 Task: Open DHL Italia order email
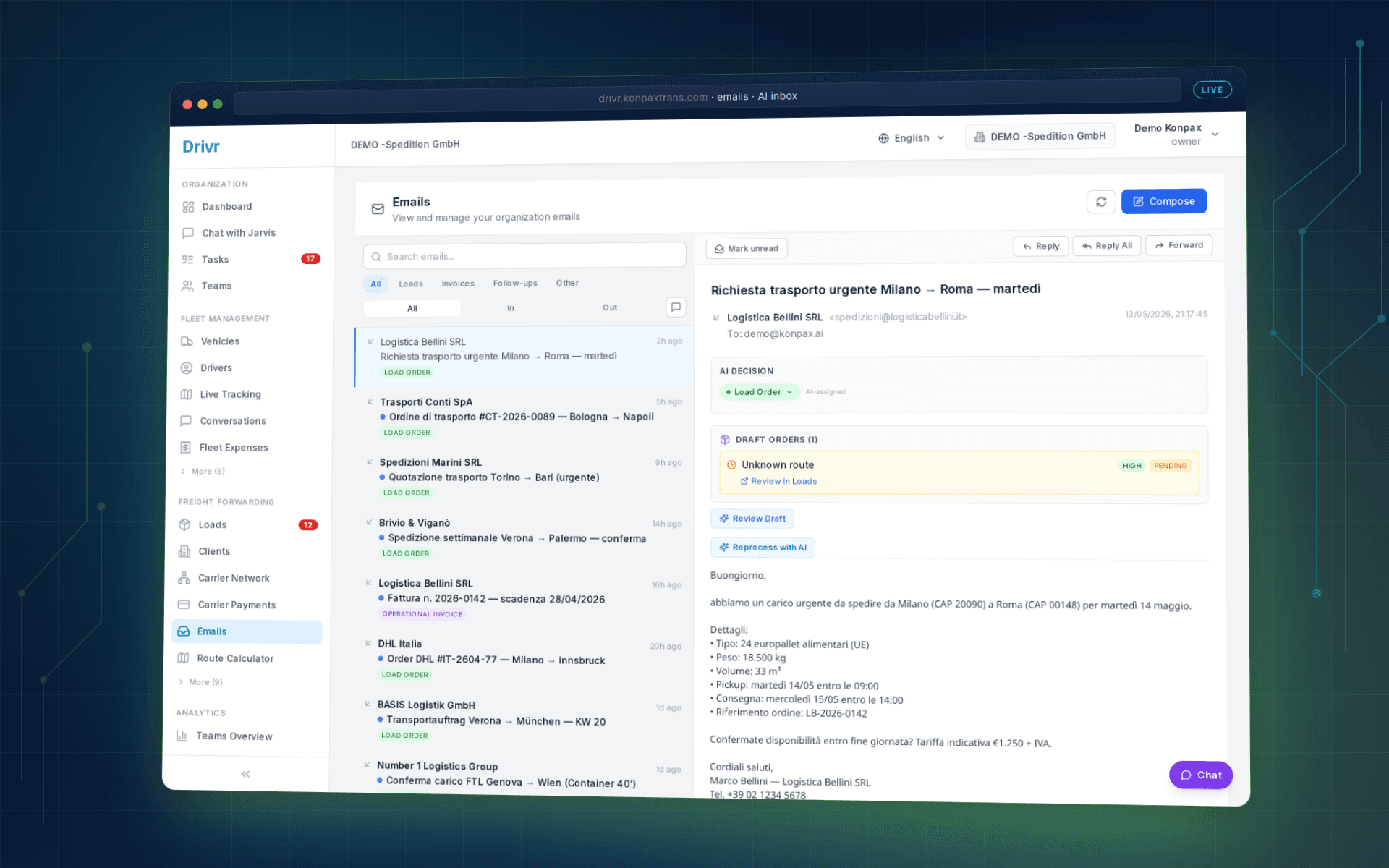(x=521, y=660)
